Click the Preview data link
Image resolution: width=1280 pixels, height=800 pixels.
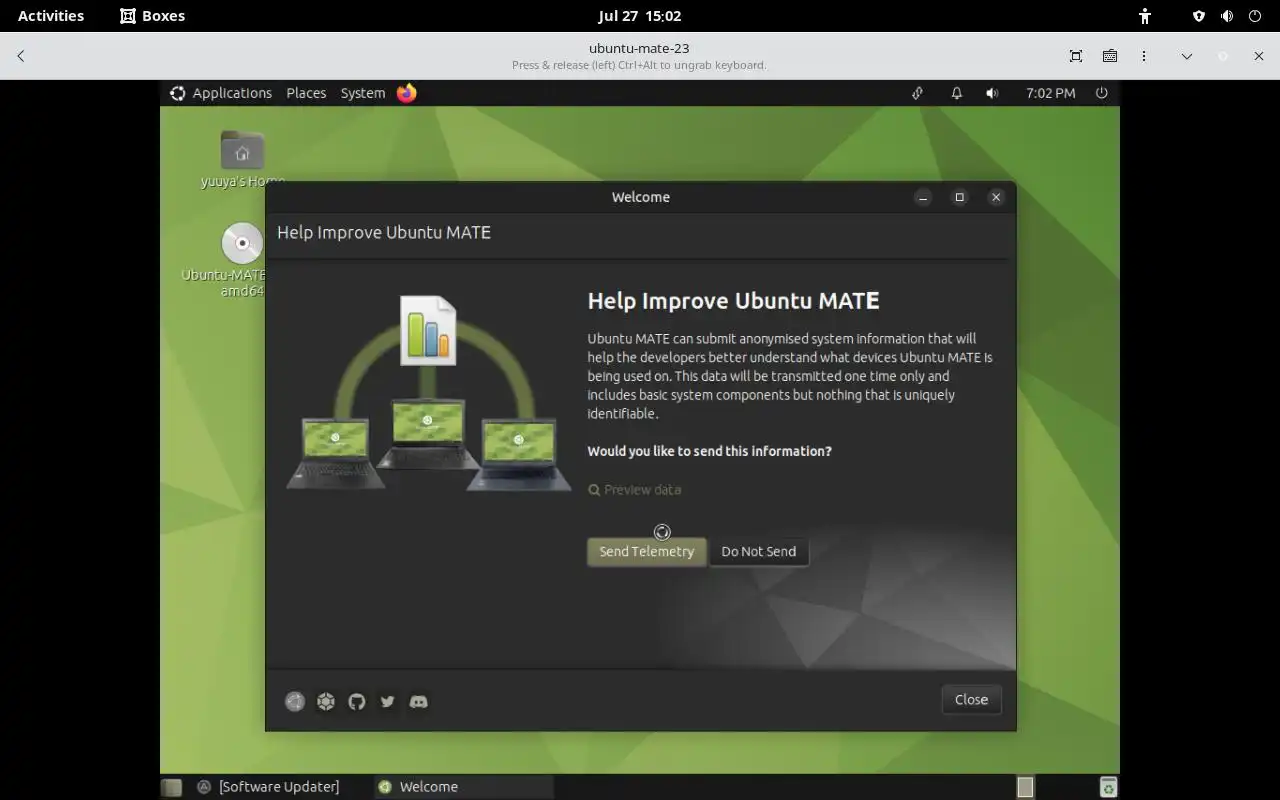(635, 490)
